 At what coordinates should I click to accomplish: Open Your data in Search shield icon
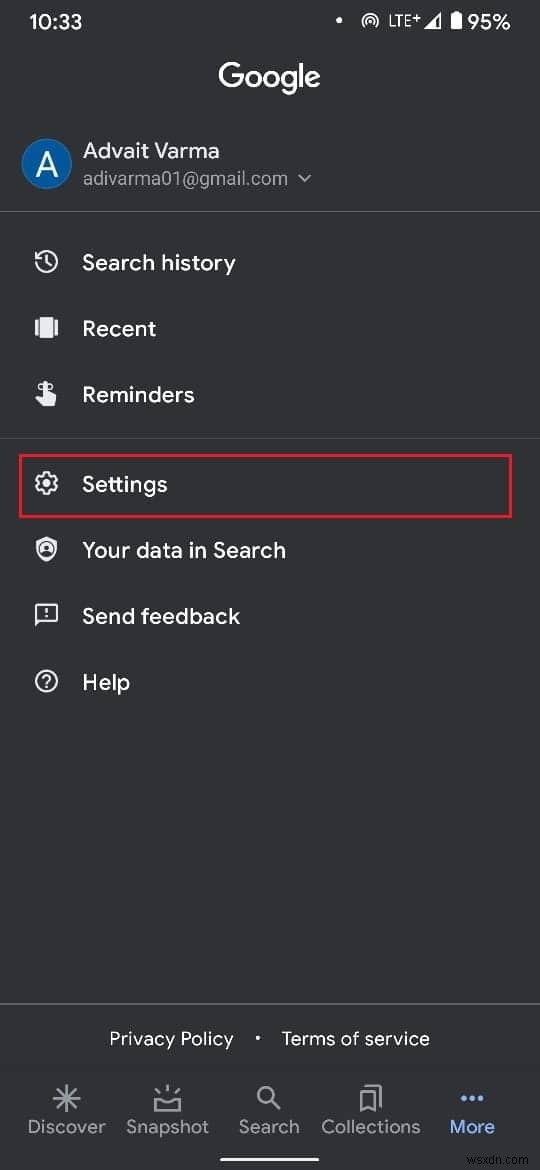click(46, 550)
